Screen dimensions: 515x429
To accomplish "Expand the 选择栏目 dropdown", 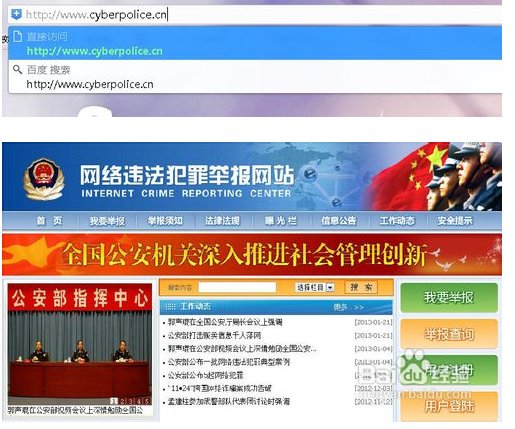I will click(315, 287).
